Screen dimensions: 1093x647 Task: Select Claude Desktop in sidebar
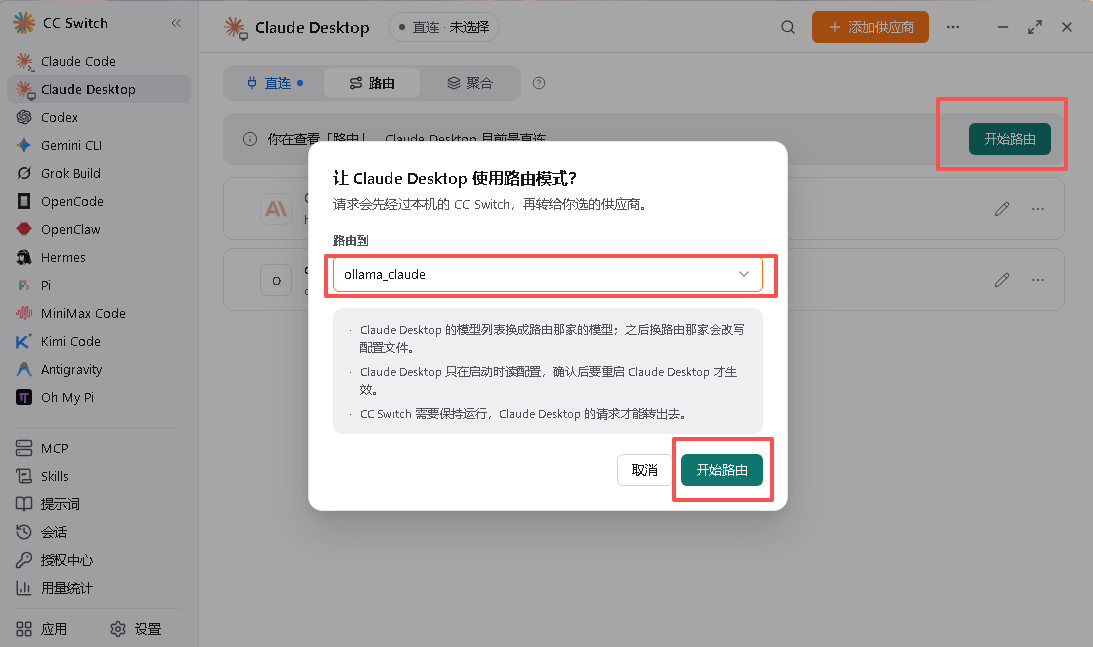[x=98, y=89]
